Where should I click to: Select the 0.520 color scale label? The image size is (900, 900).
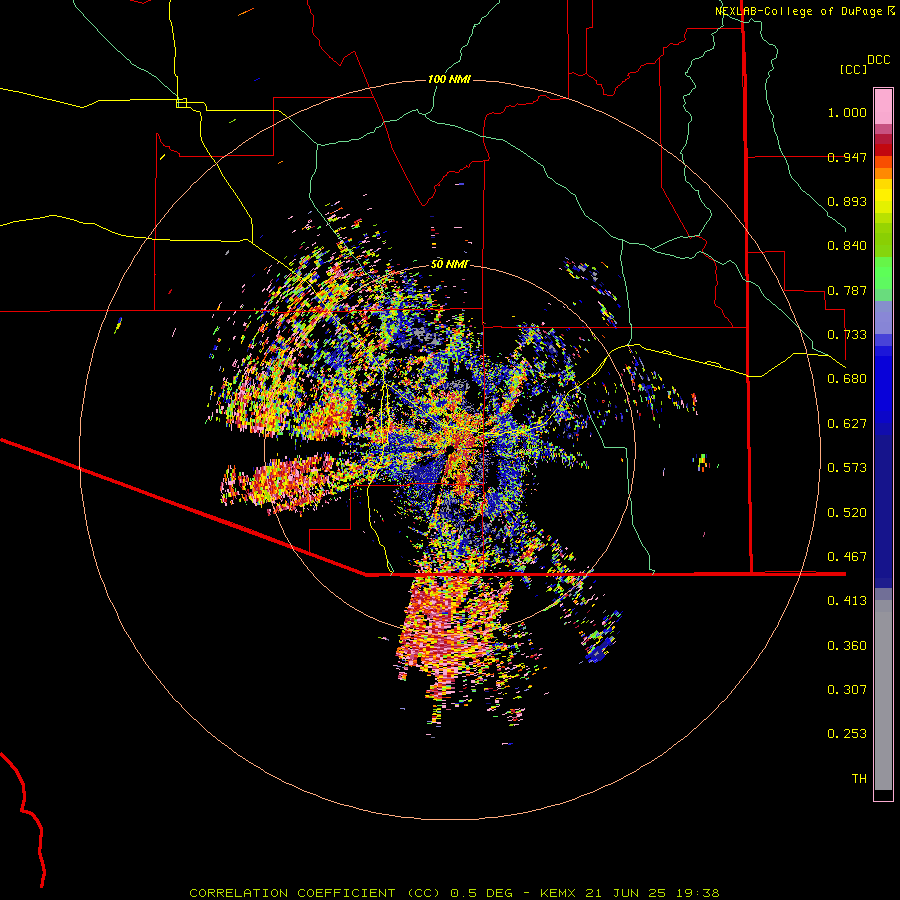[x=847, y=513]
